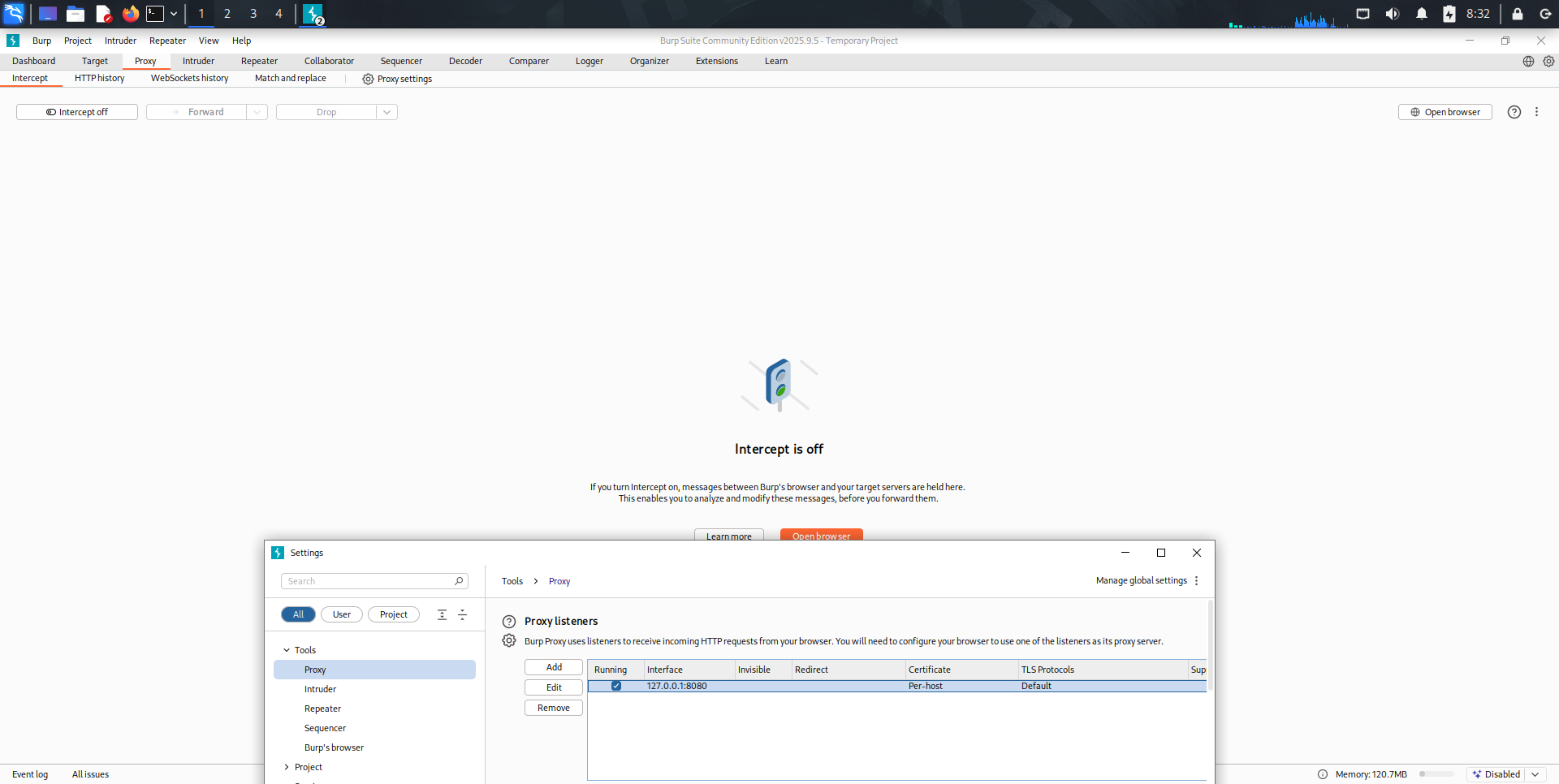This screenshot has width=1559, height=784.
Task: Open Proxy listeners help question mark icon
Action: tap(509, 622)
